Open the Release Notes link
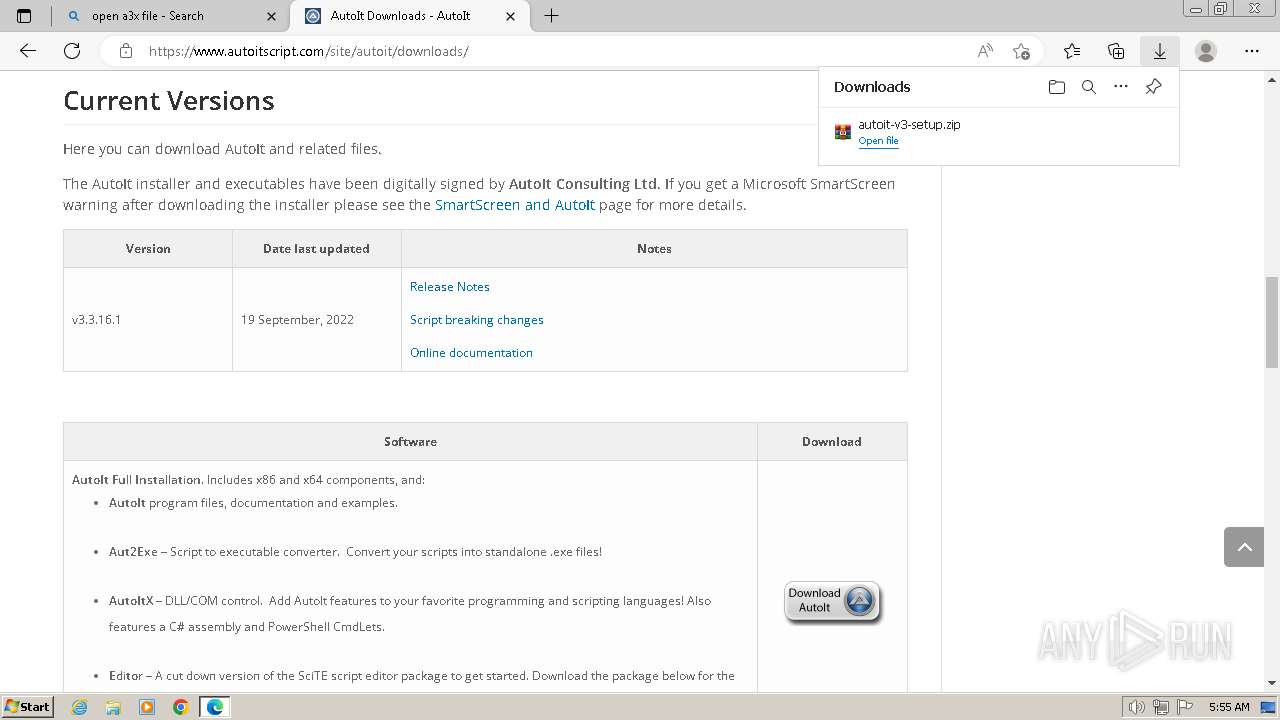The image size is (1280, 720). (450, 287)
